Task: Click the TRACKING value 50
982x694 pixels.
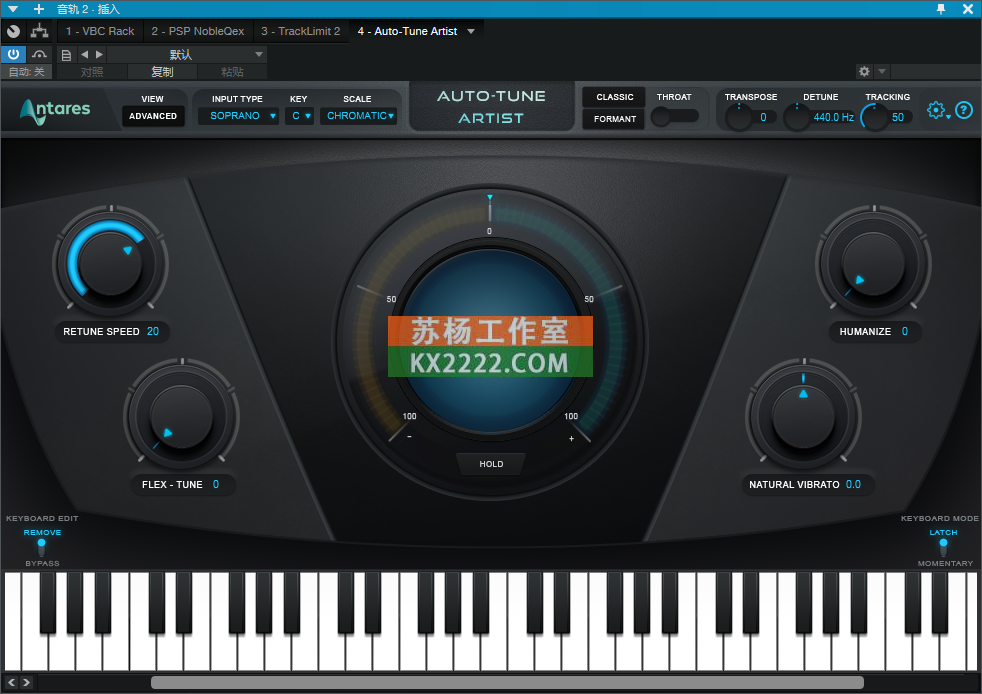Action: 897,117
